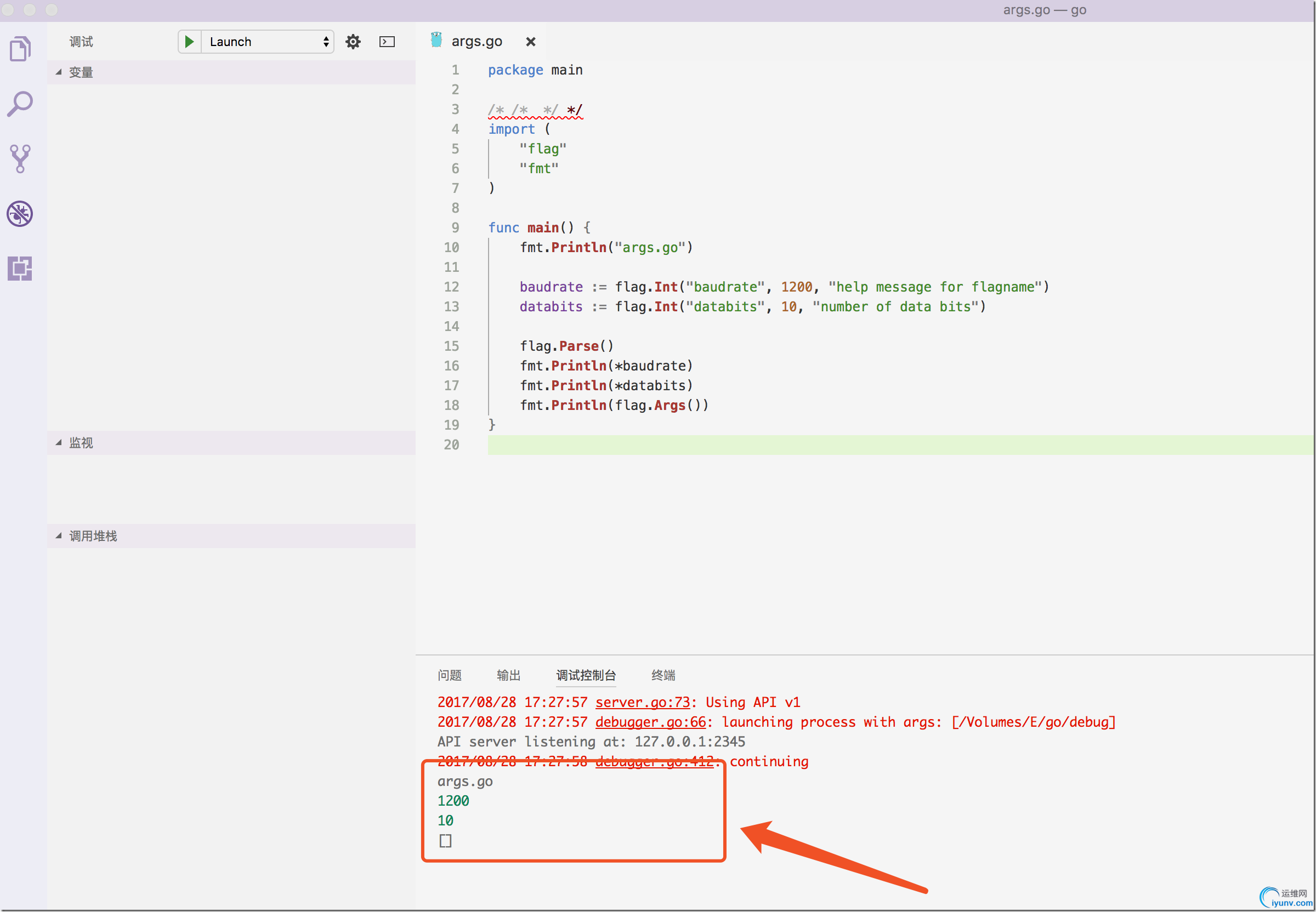Image resolution: width=1316 pixels, height=912 pixels.
Task: Open the Debug view icon
Action: [x=20, y=214]
